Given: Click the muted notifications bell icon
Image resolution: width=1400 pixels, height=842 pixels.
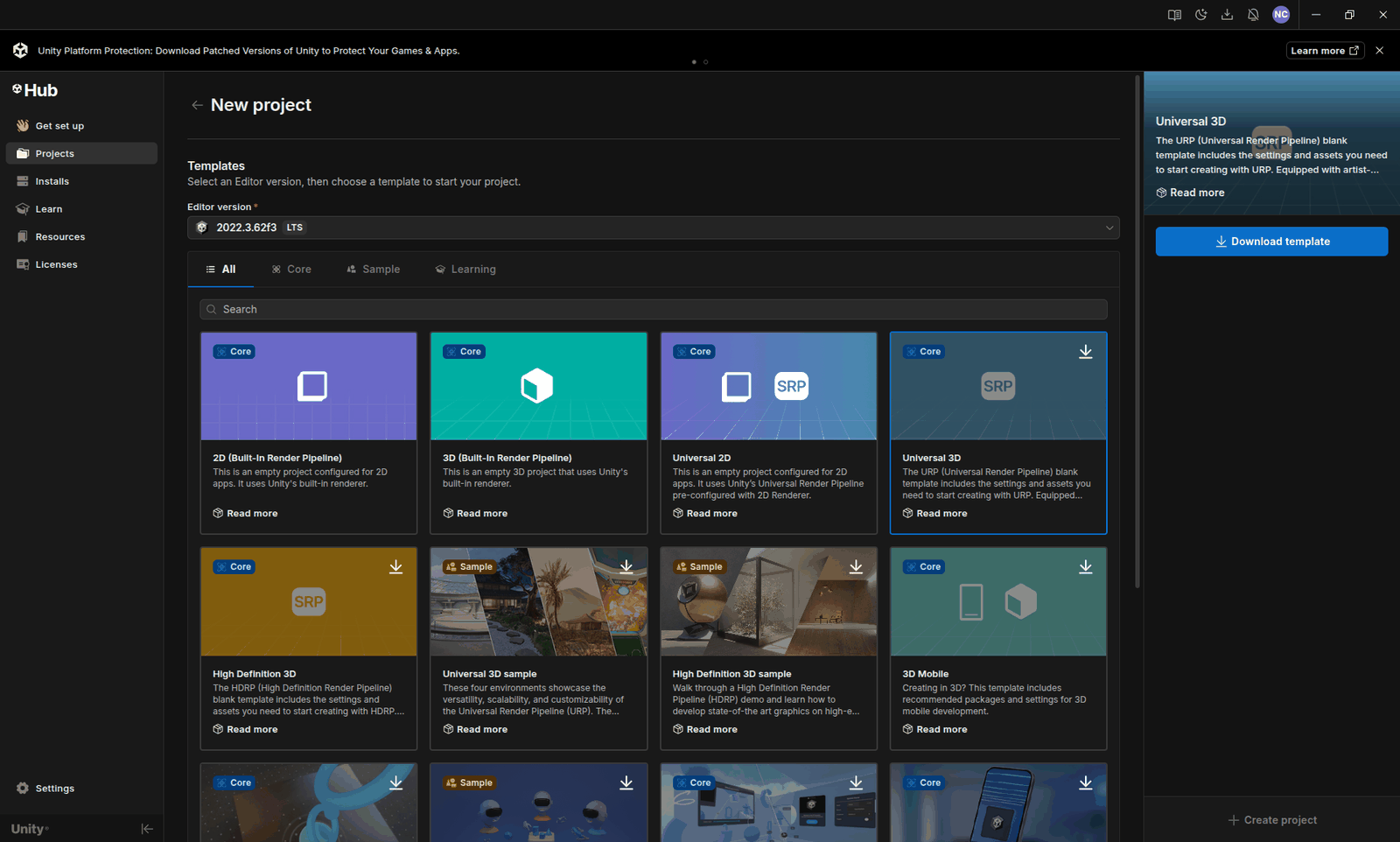Looking at the screenshot, I should click(1253, 15).
